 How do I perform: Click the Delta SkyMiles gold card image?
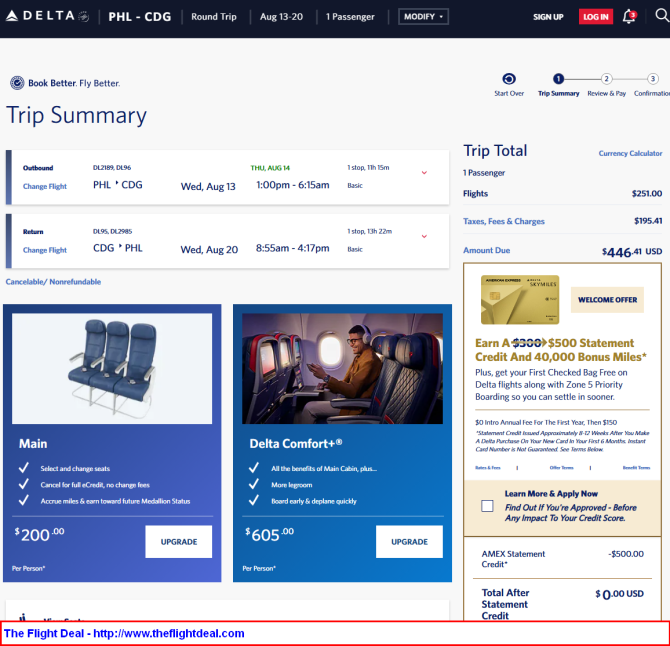(x=520, y=300)
